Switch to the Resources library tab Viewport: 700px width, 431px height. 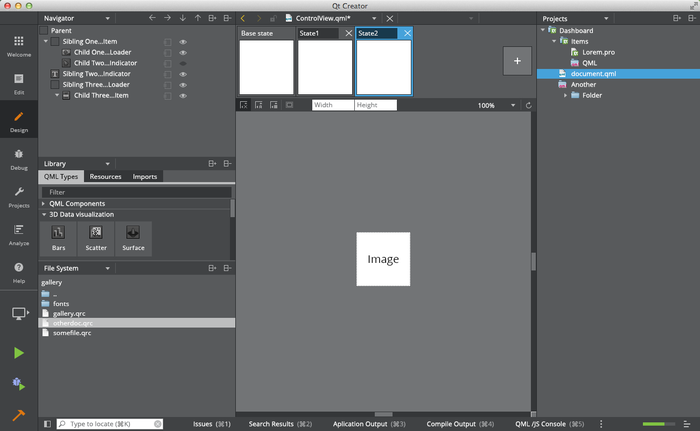pos(105,177)
